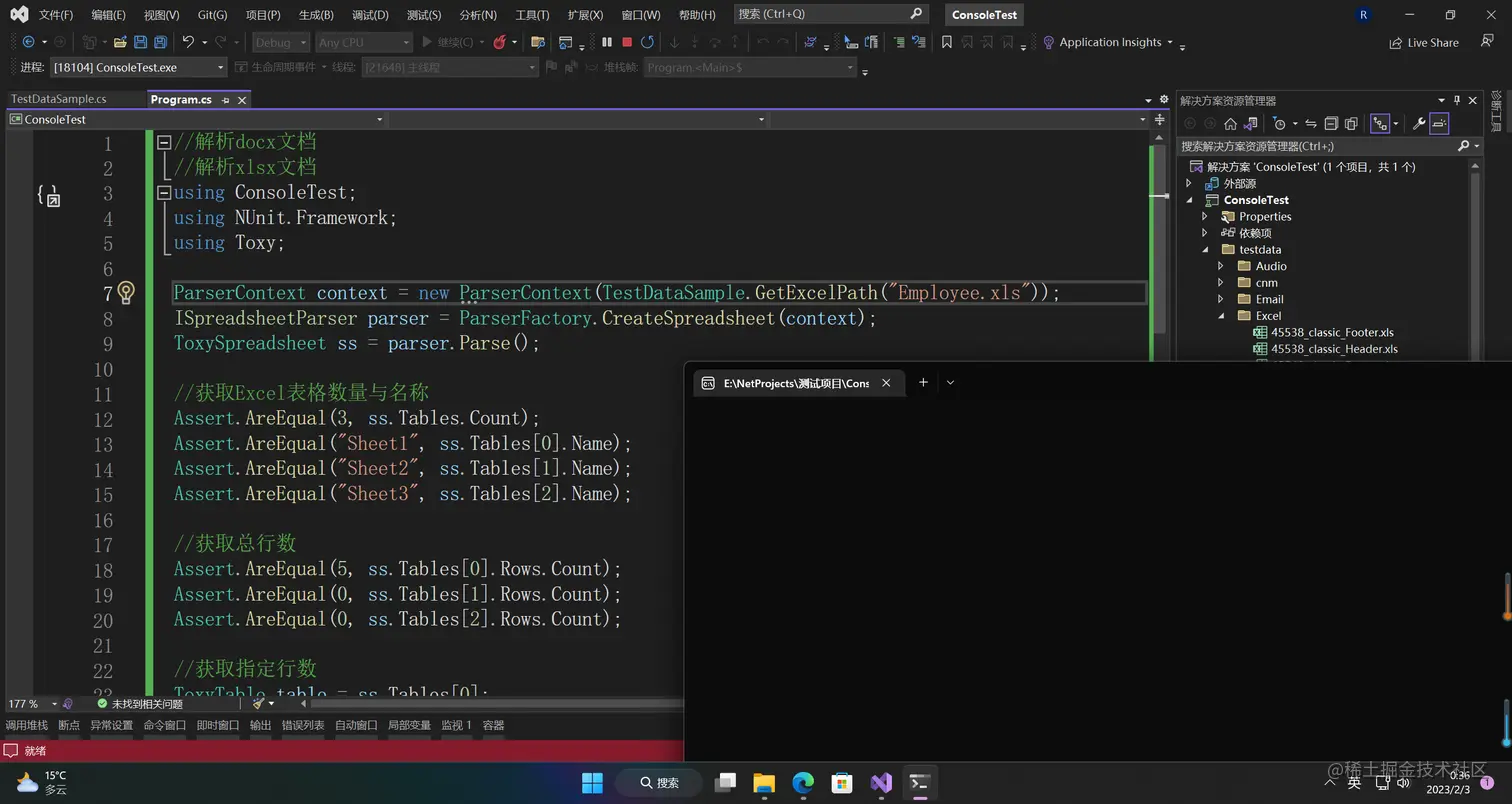This screenshot has height=804, width=1512.
Task: Toggle Show All Files in Solution Explorer
Action: pos(1351,123)
